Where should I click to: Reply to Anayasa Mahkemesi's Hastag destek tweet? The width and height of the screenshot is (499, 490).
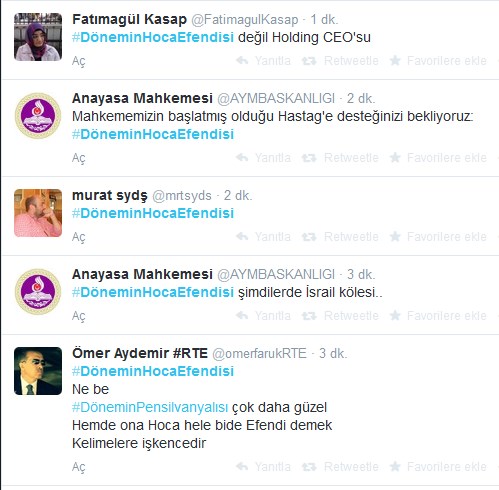click(x=263, y=157)
